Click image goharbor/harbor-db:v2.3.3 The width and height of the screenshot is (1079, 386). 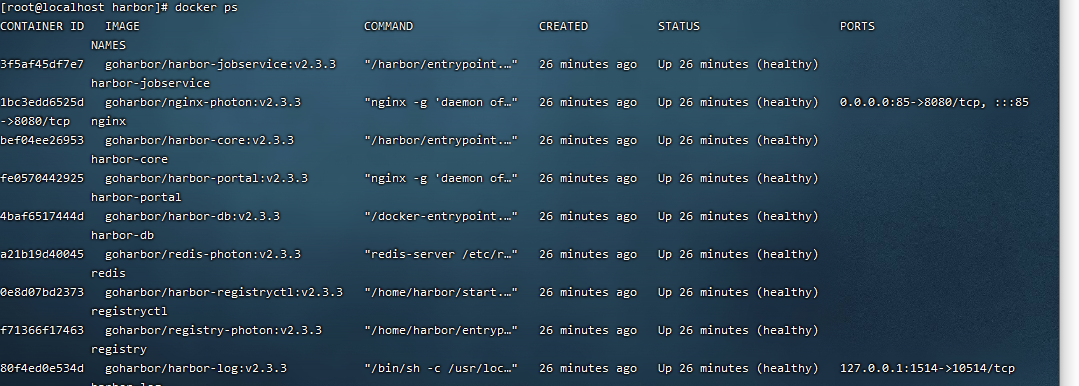click(x=193, y=216)
